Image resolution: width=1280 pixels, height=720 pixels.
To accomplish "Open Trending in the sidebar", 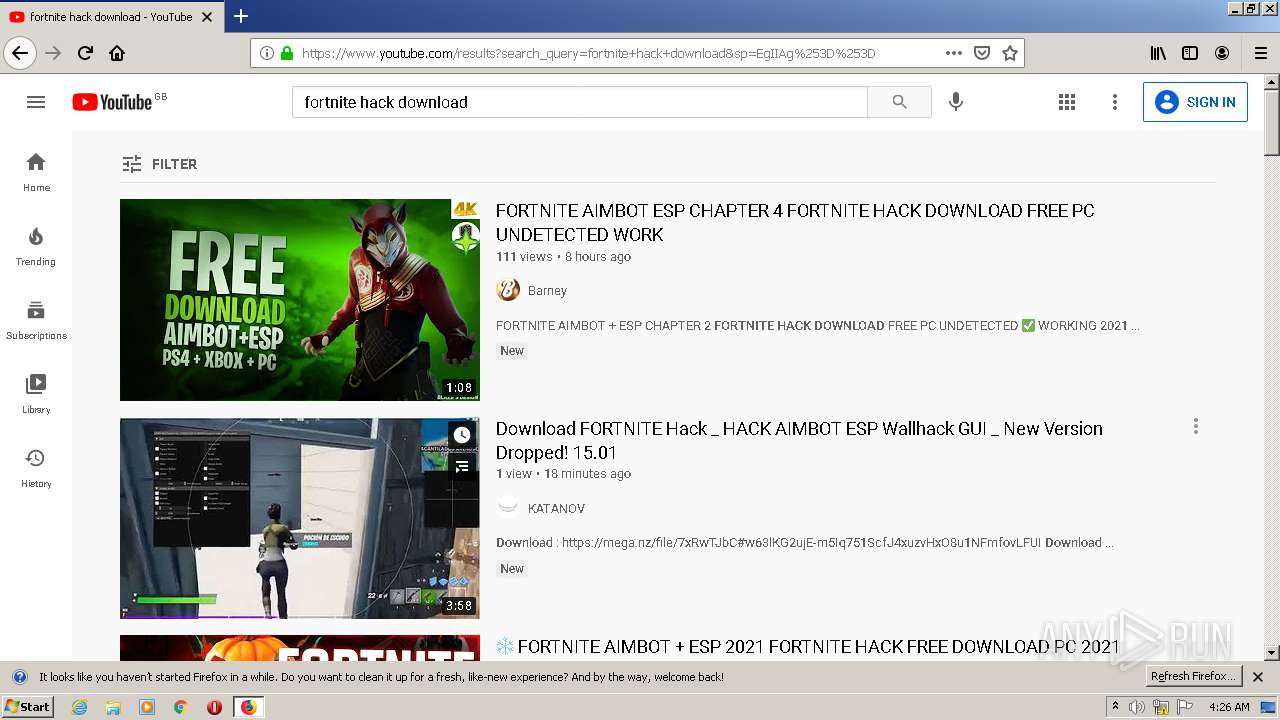I will pos(36,246).
